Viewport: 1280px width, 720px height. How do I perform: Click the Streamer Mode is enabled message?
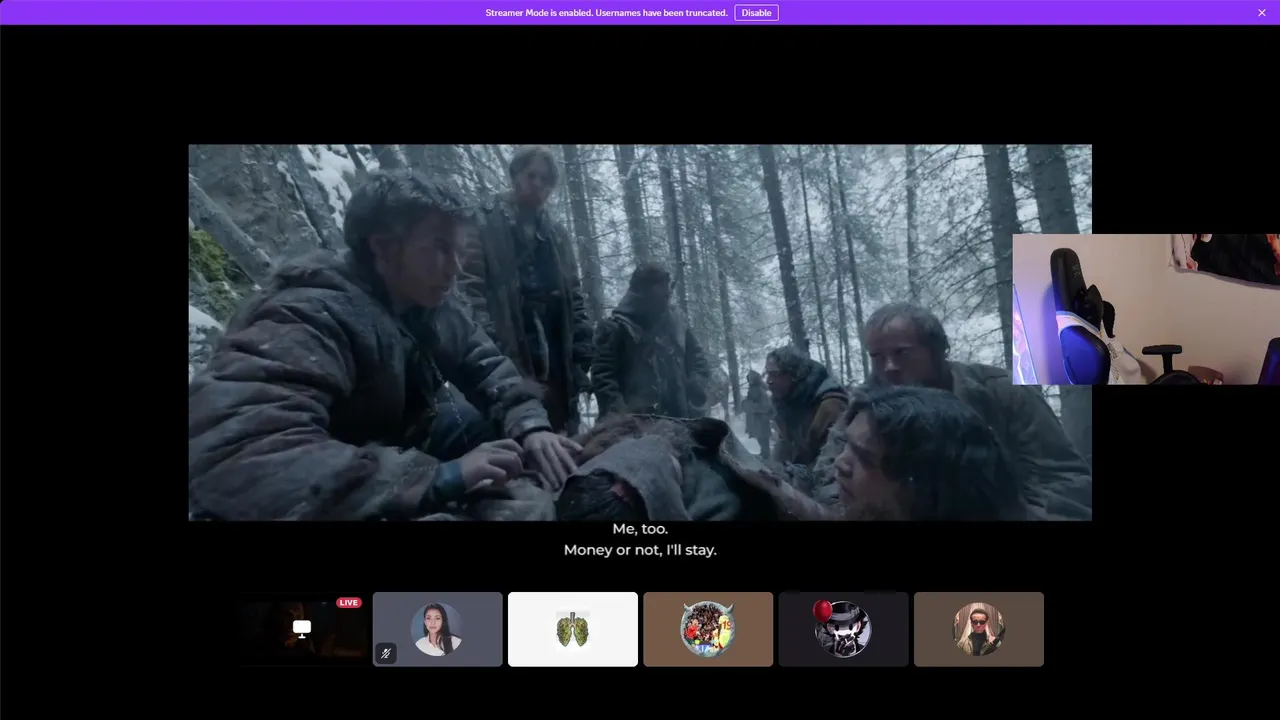(606, 13)
